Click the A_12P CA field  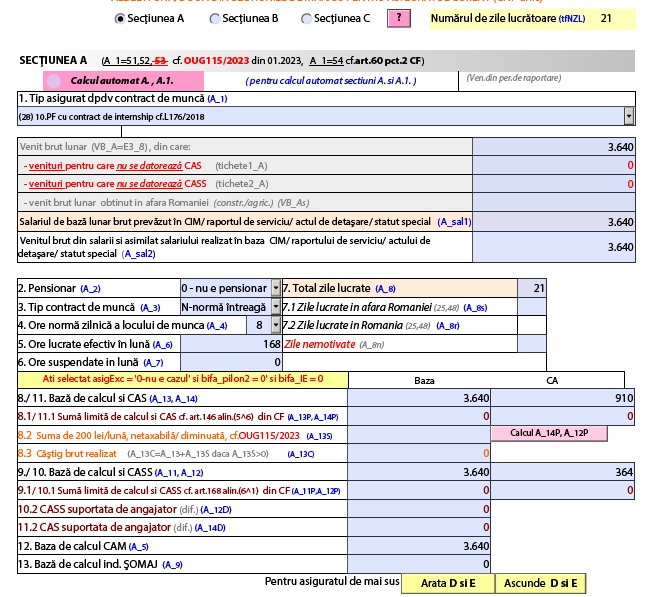(562, 491)
